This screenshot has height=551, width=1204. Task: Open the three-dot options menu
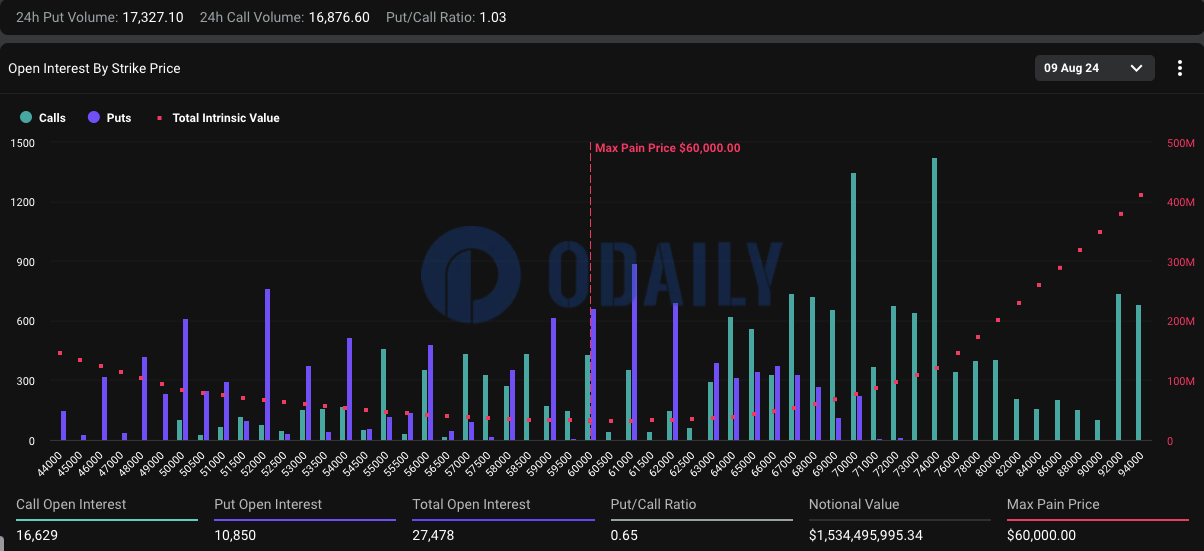[x=1181, y=68]
